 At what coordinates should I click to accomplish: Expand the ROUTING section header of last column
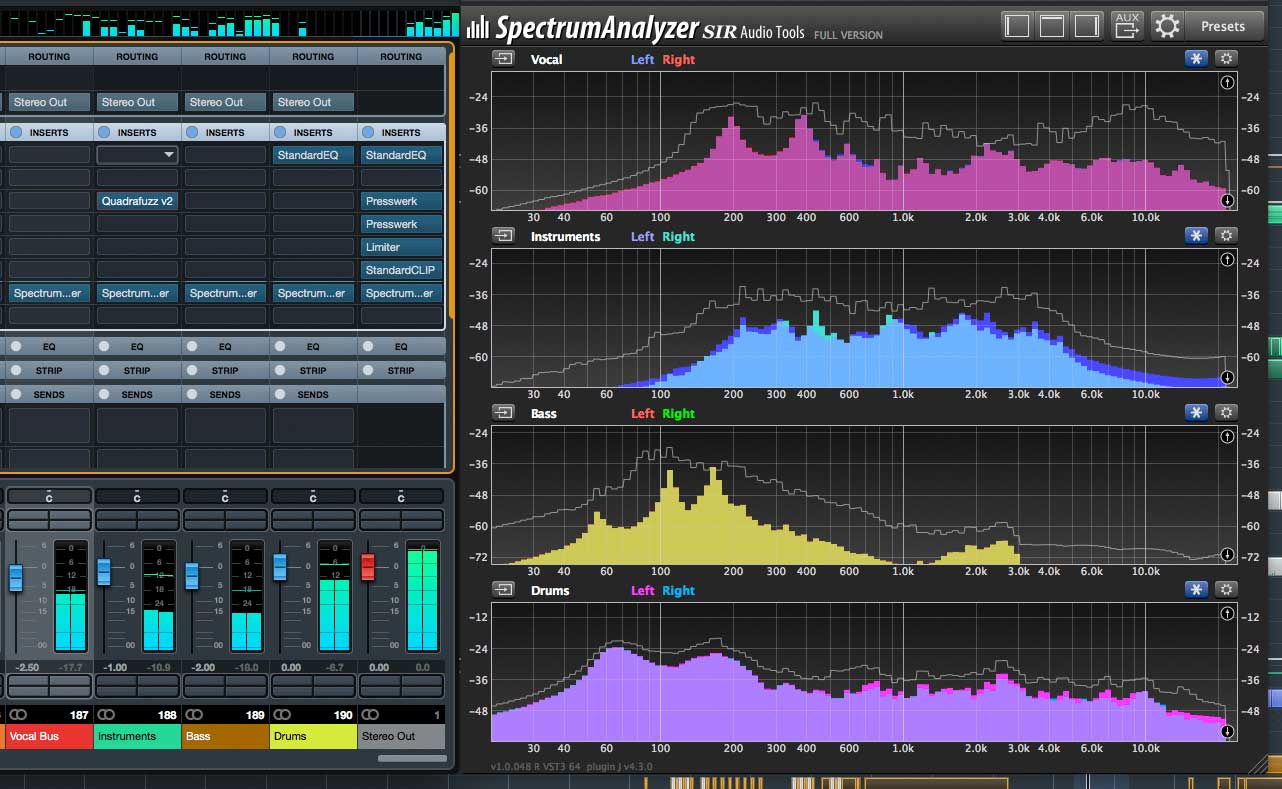point(401,57)
